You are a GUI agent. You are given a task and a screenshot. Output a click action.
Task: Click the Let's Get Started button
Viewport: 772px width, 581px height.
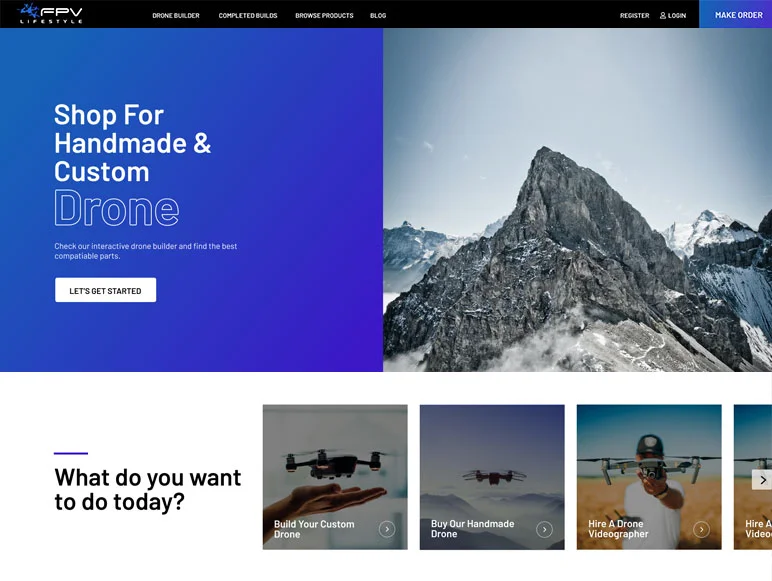tap(105, 290)
